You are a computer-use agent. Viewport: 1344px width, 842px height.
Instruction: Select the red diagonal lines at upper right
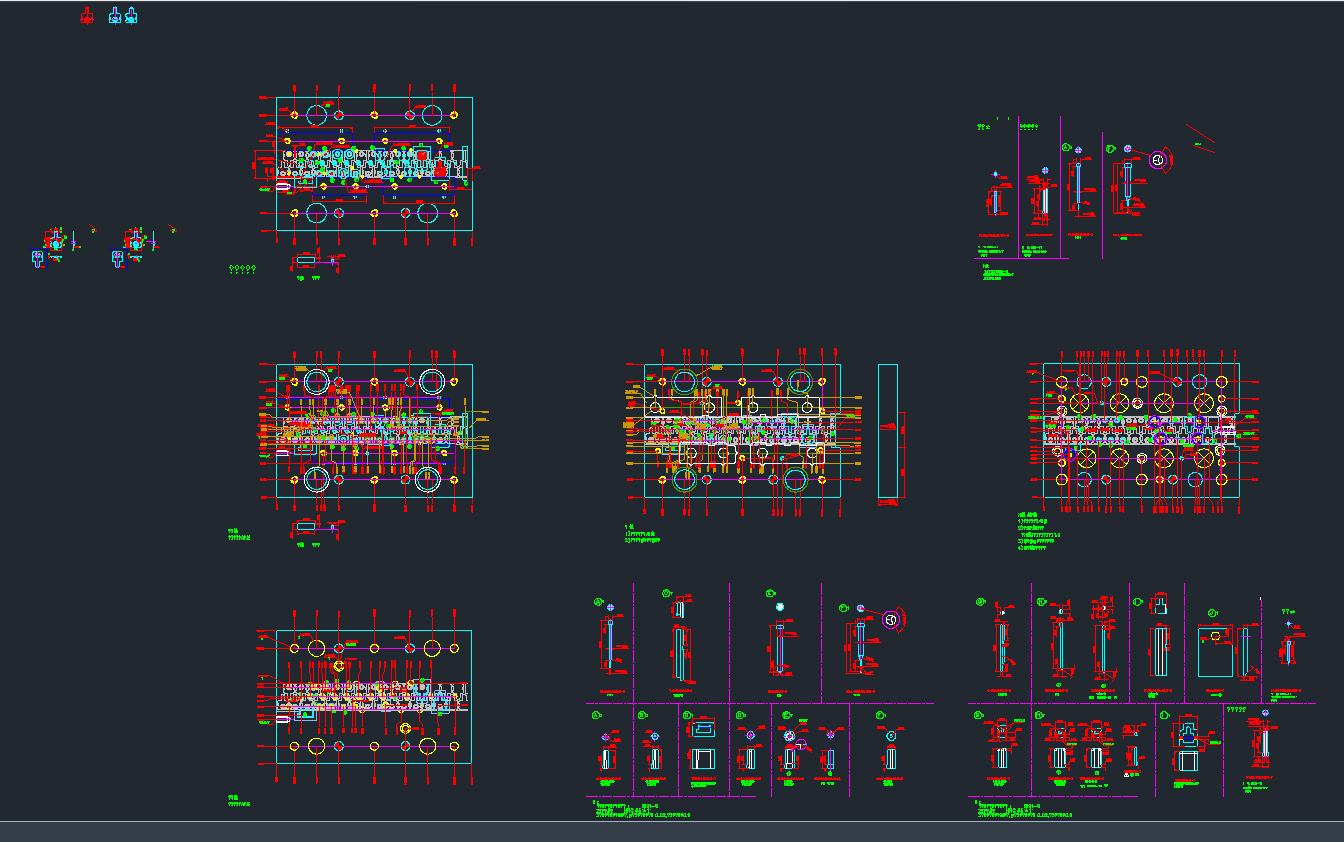click(x=1200, y=138)
